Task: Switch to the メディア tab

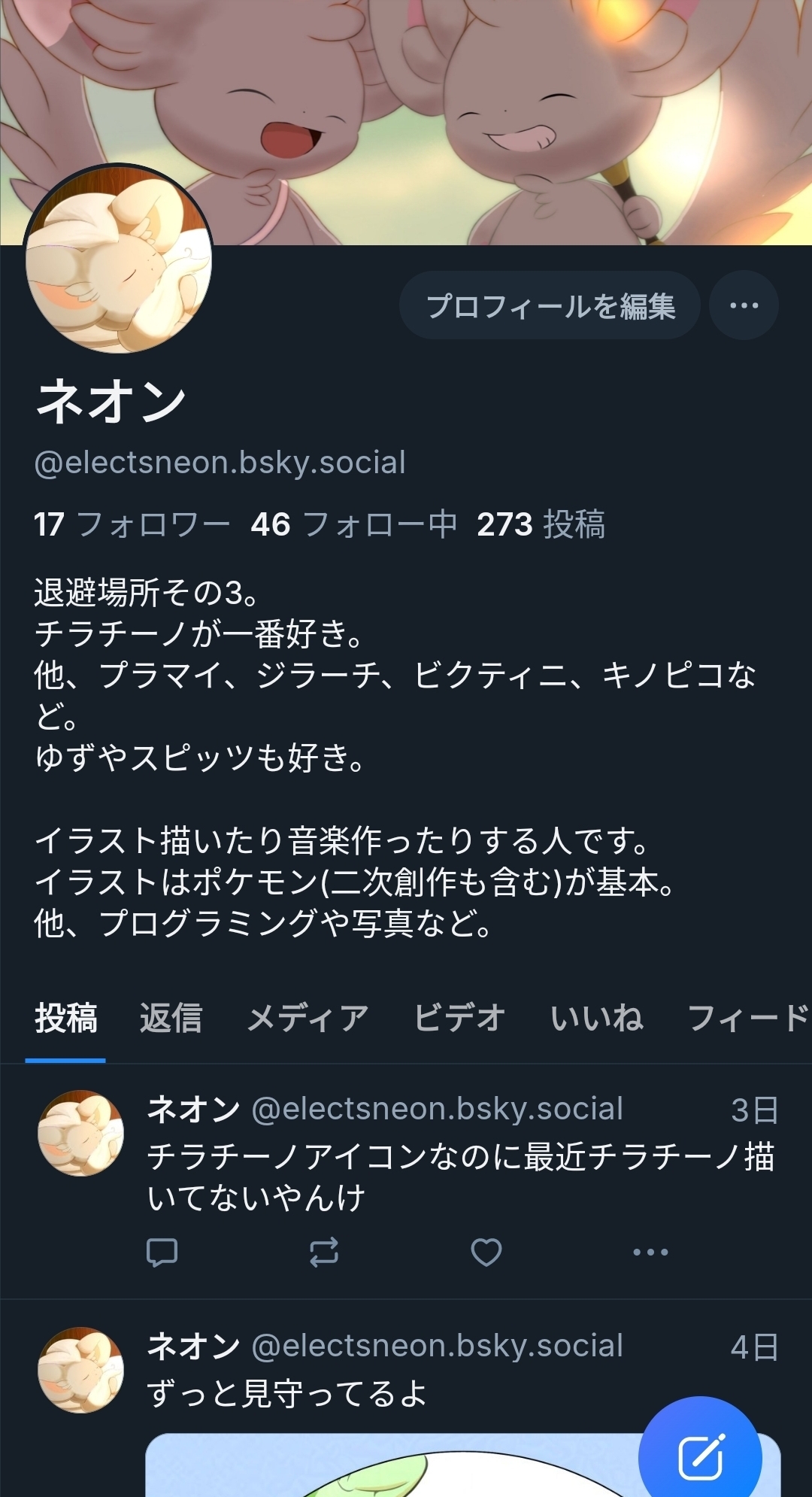Action: [x=308, y=1019]
